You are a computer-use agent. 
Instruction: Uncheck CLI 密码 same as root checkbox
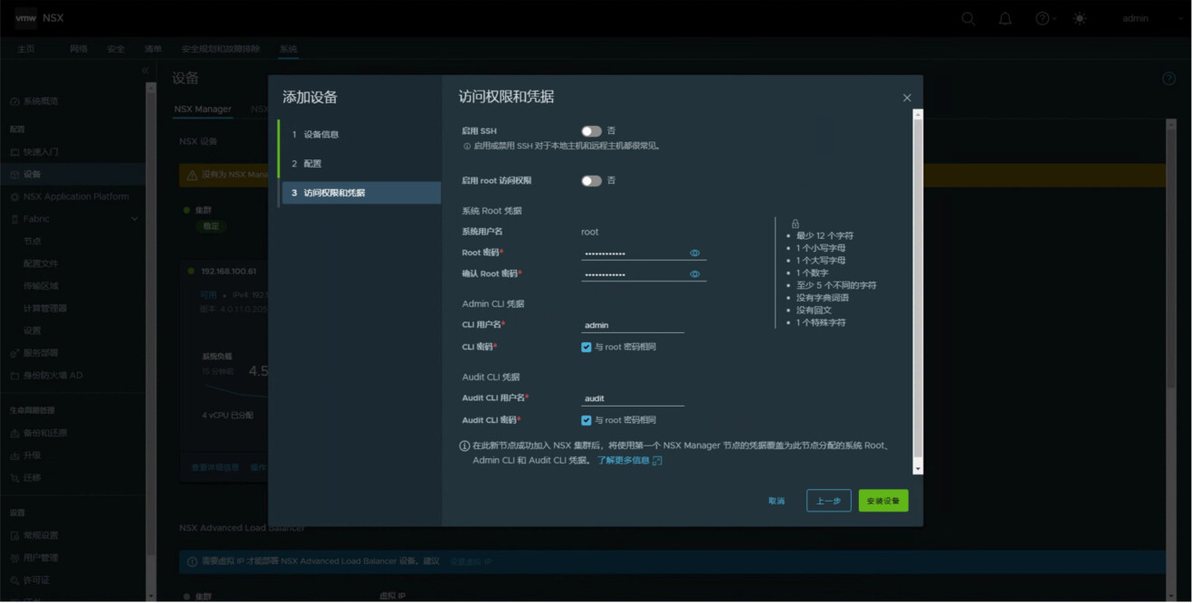tap(586, 347)
